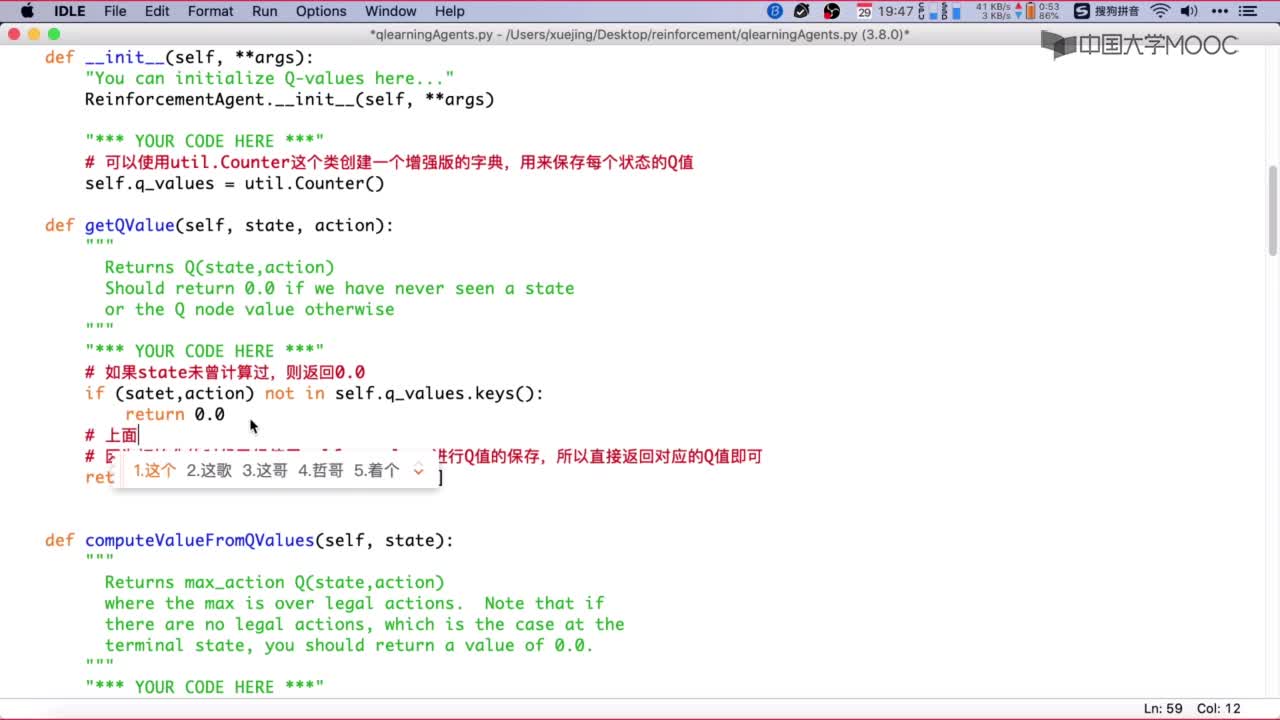Expand more IME candidates with the chevron

tap(418, 470)
